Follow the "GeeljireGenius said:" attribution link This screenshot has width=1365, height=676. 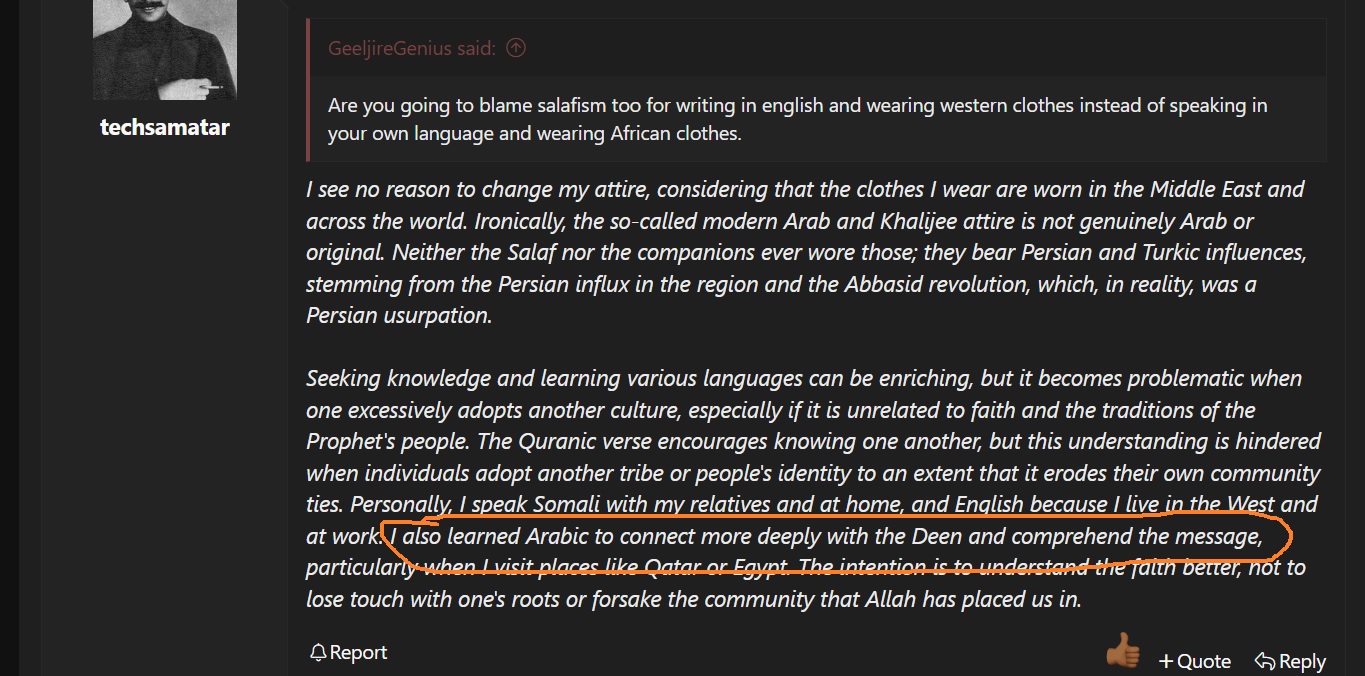(x=412, y=47)
